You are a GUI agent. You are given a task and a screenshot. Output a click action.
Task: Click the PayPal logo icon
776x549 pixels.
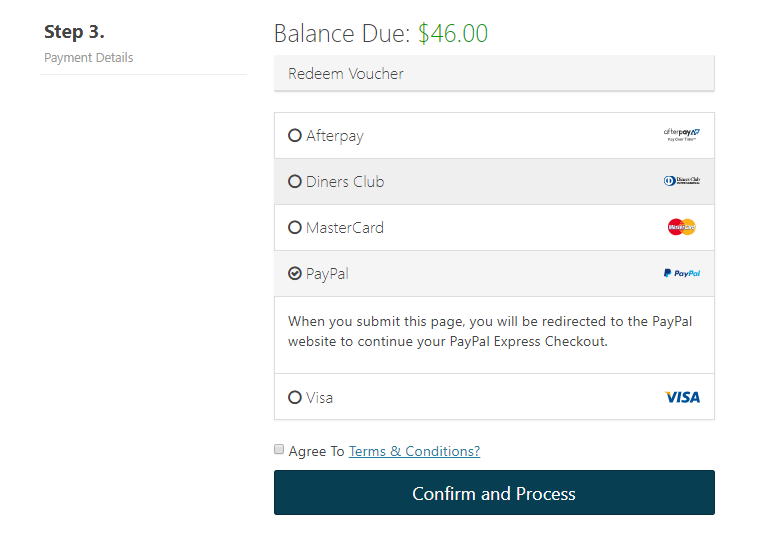681,273
